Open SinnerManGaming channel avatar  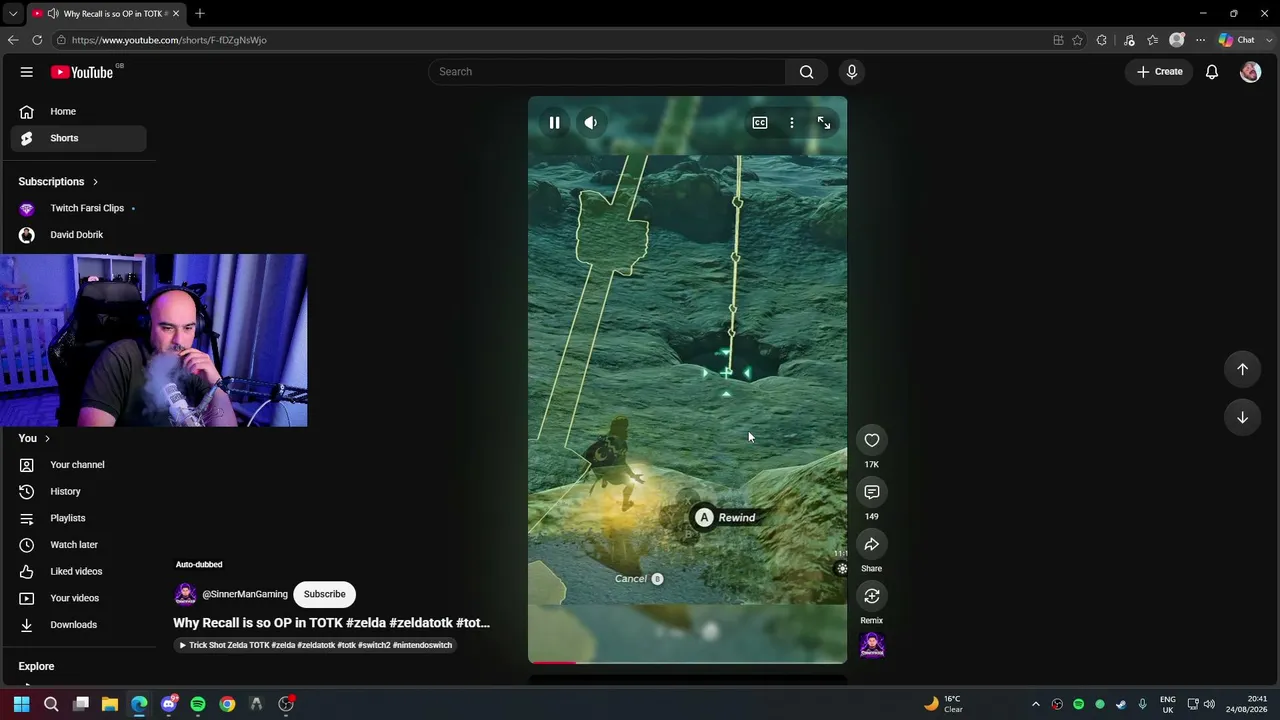pos(185,594)
